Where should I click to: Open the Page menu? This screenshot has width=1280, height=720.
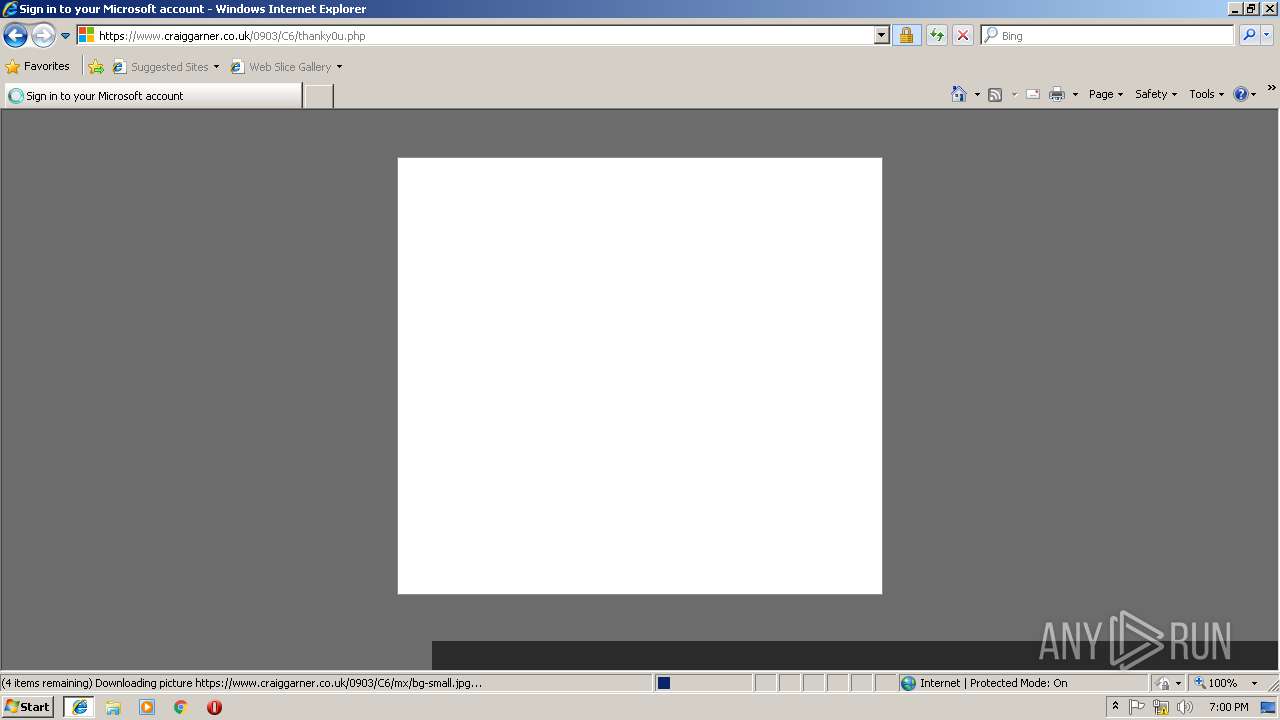(1106, 94)
